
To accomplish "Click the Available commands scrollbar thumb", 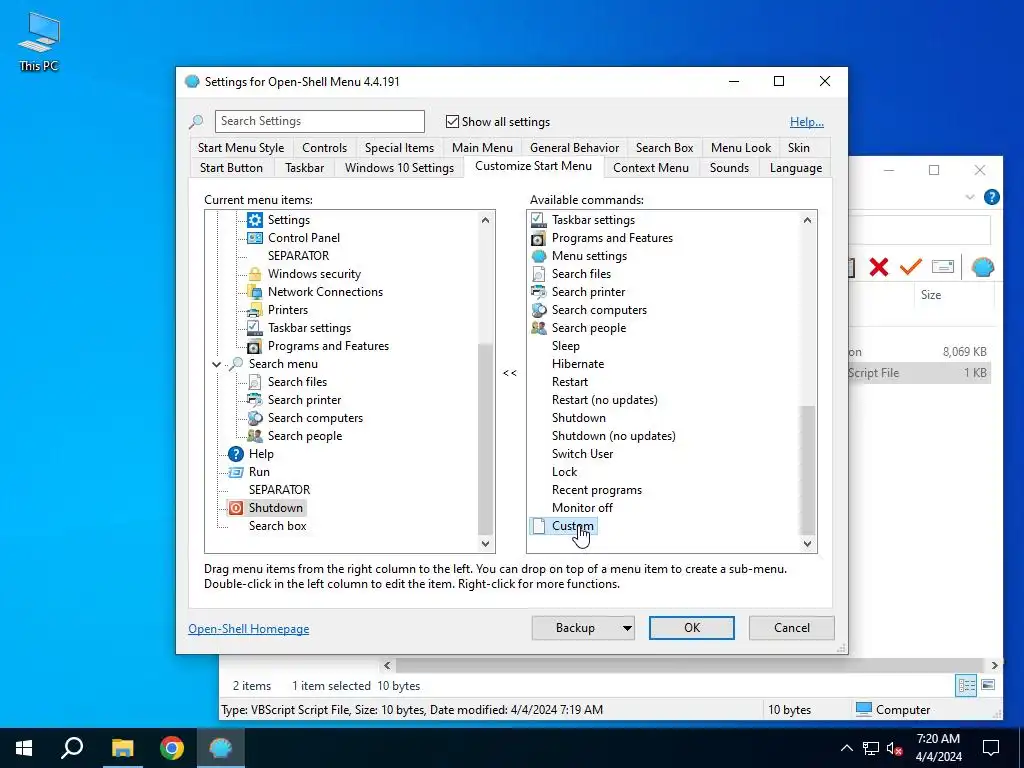I will click(x=808, y=470).
